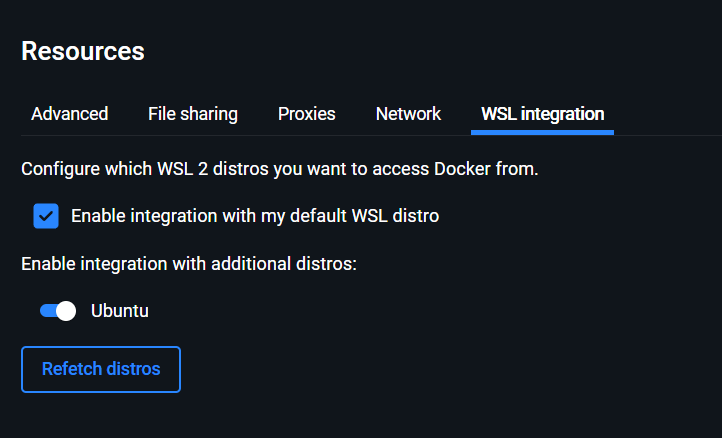Select the Network tab

click(x=408, y=114)
